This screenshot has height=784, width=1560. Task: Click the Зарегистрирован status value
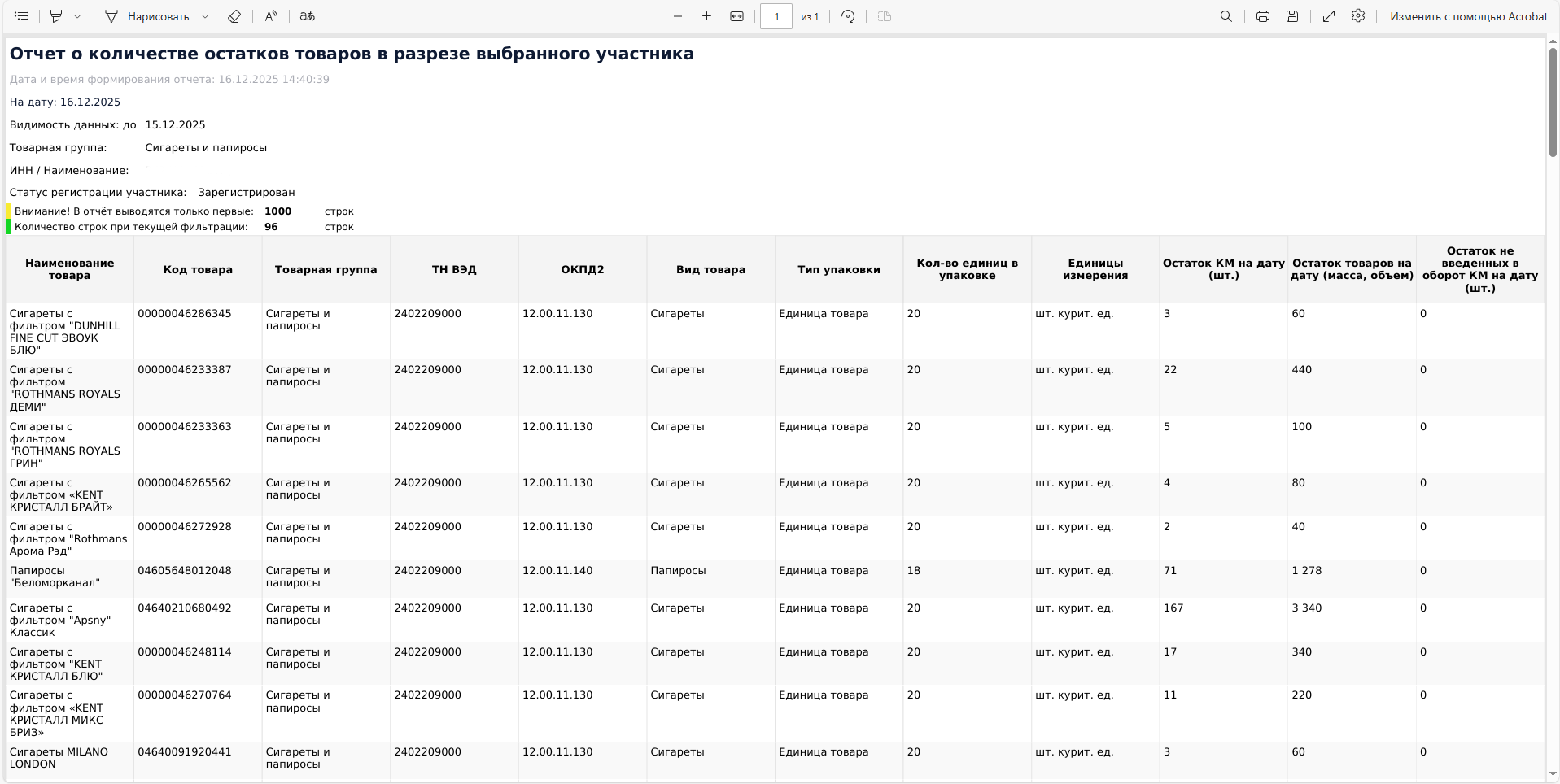pyautogui.click(x=247, y=193)
